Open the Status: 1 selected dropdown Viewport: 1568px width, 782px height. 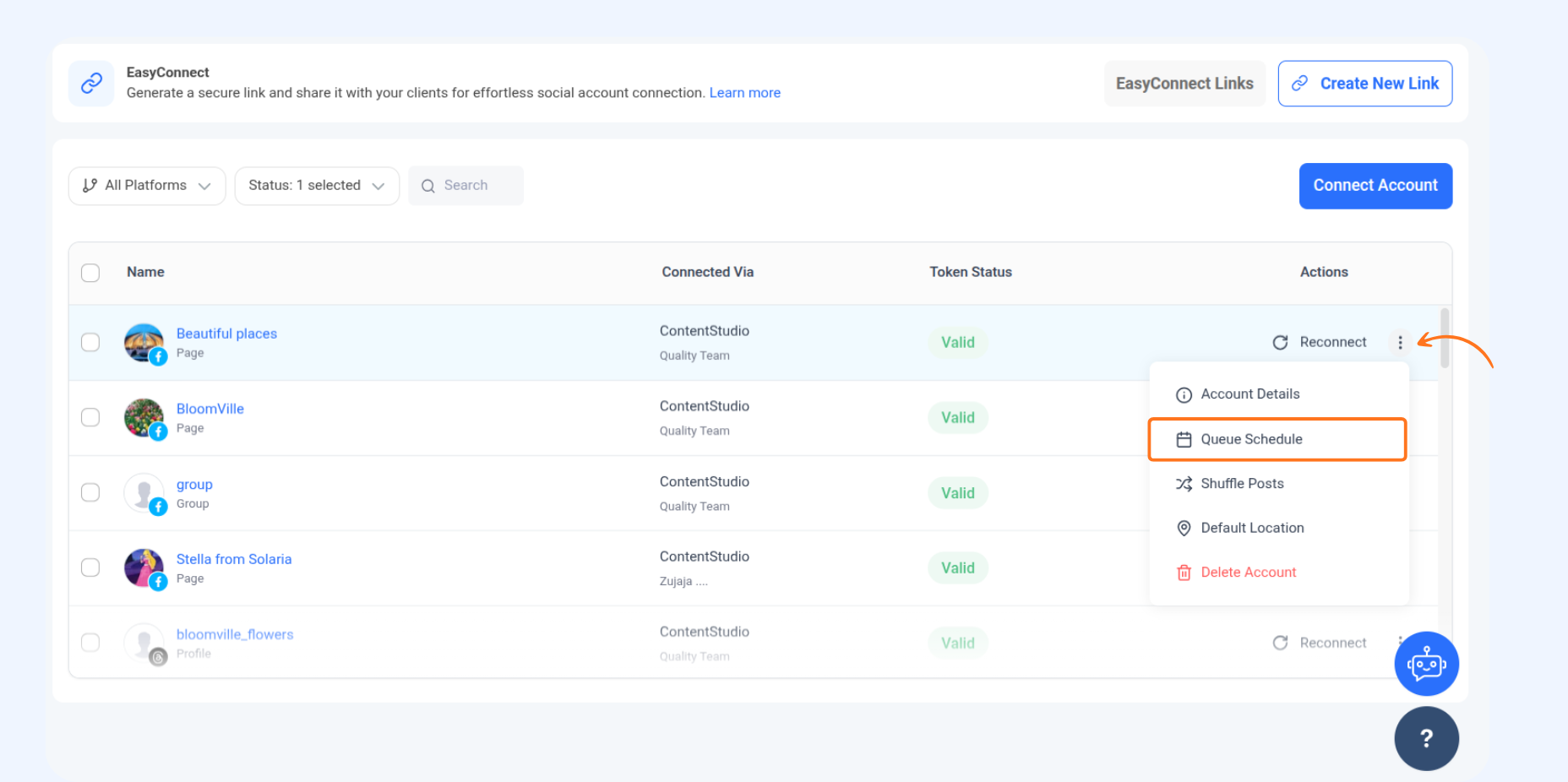tap(317, 186)
